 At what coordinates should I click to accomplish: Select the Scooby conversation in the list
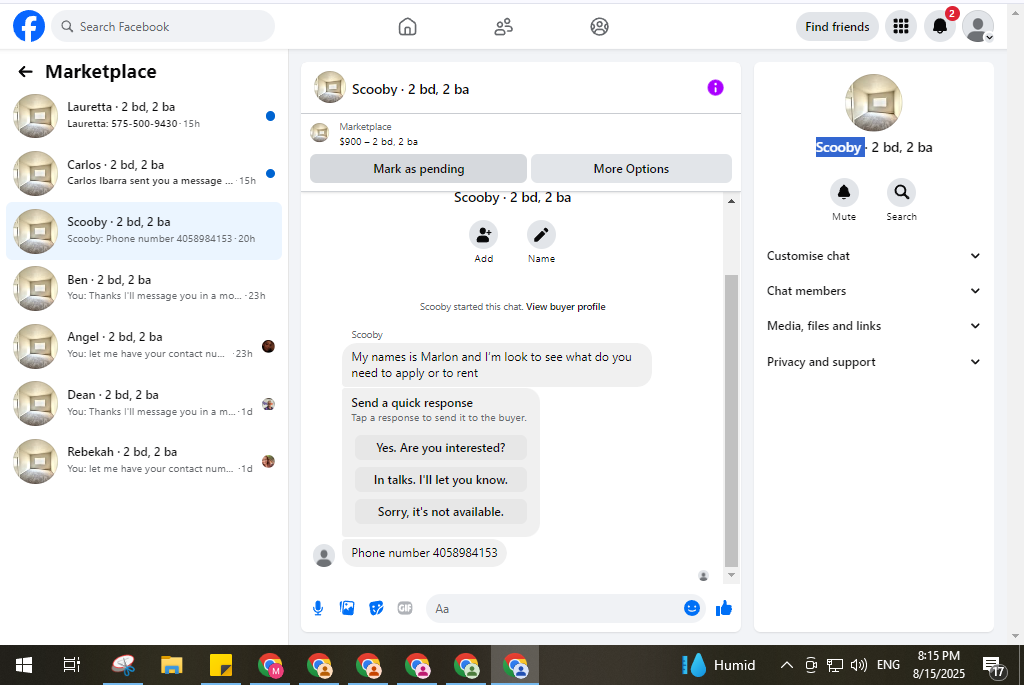(144, 231)
